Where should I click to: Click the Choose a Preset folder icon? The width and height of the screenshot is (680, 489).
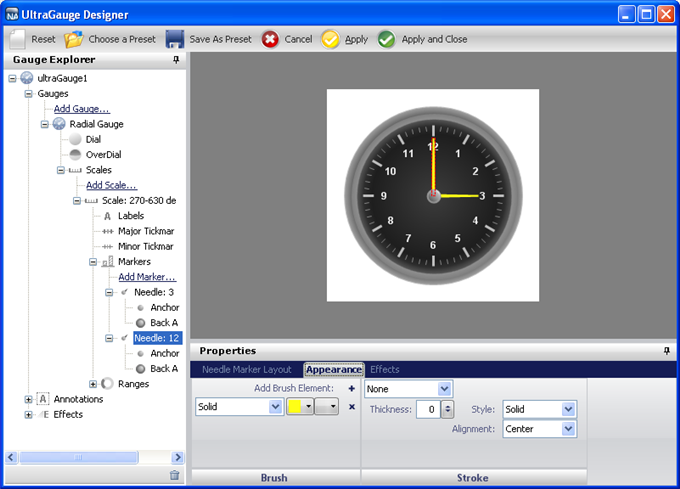(74, 39)
